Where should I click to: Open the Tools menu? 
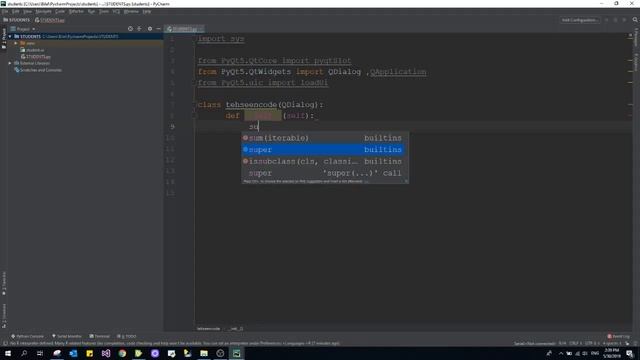click(x=104, y=11)
